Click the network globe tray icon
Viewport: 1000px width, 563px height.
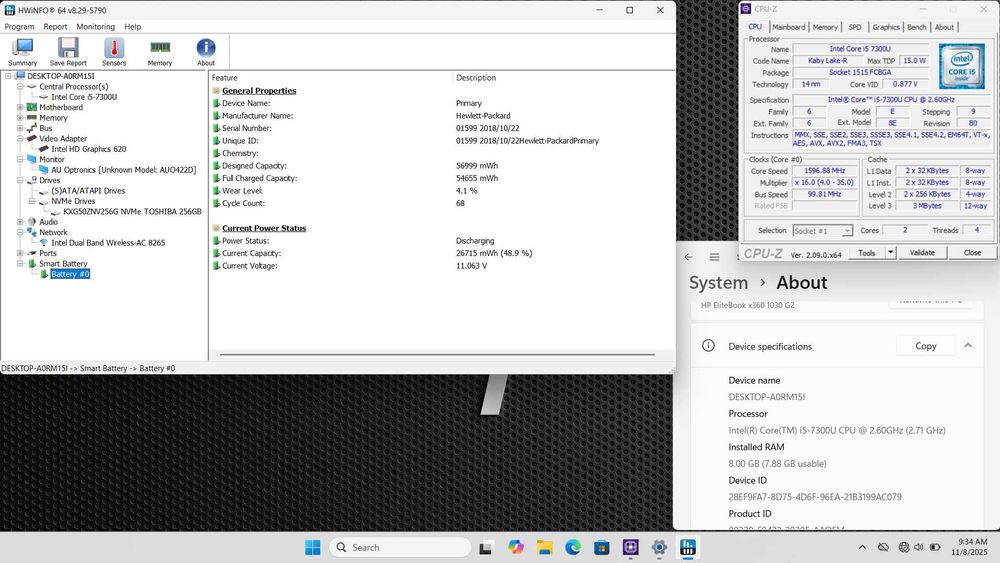click(x=904, y=547)
